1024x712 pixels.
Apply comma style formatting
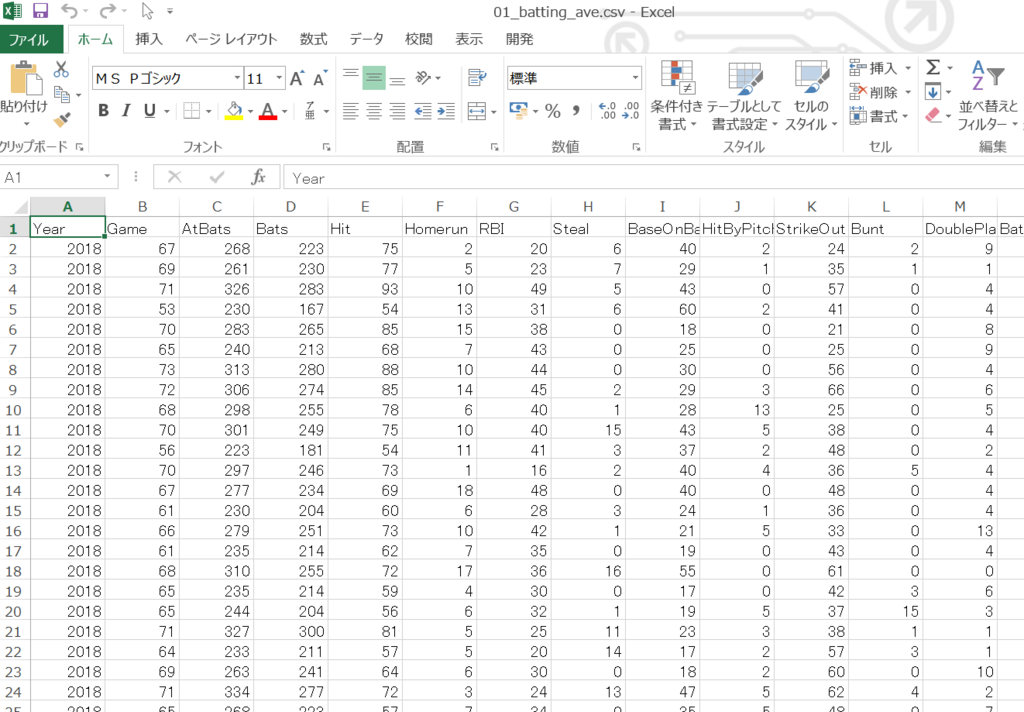pyautogui.click(x=576, y=111)
